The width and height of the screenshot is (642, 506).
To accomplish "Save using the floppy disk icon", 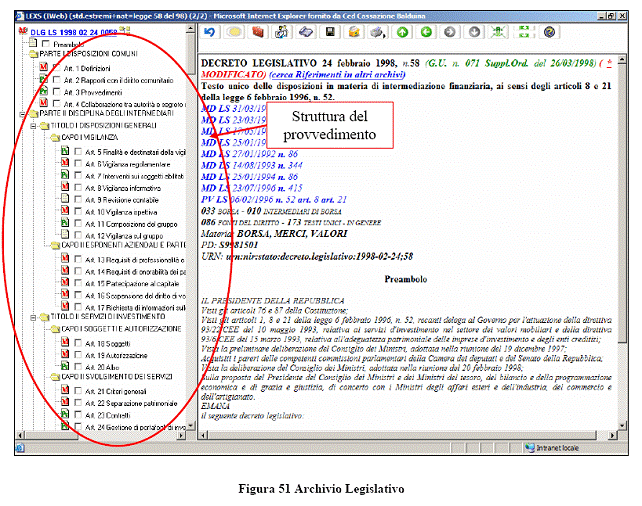I will [330, 32].
